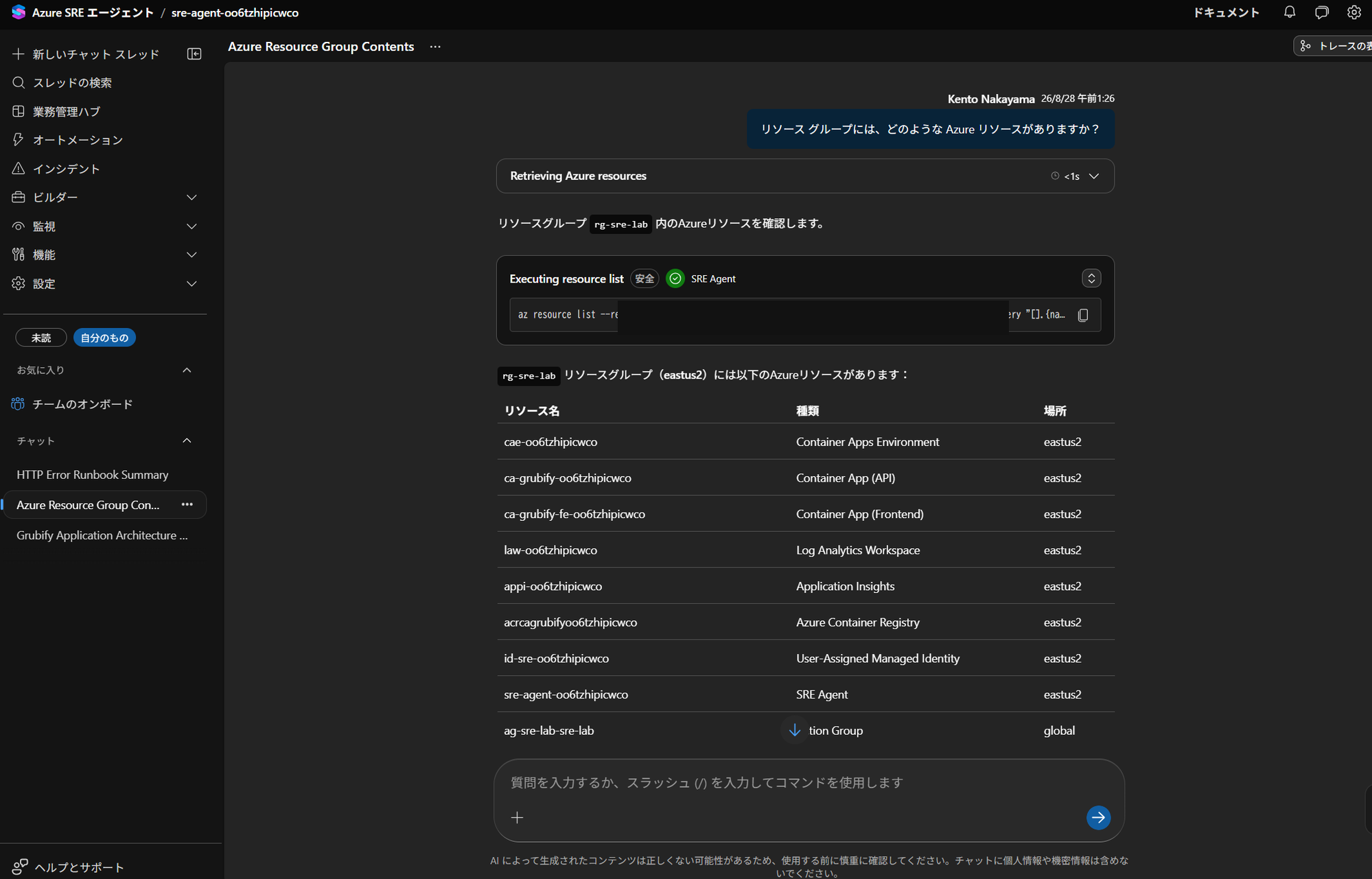Viewport: 1372px width, 879px height.
Task: Select ca-grubify-fe-oo6tzhipicwco resource name
Action: pos(574,514)
